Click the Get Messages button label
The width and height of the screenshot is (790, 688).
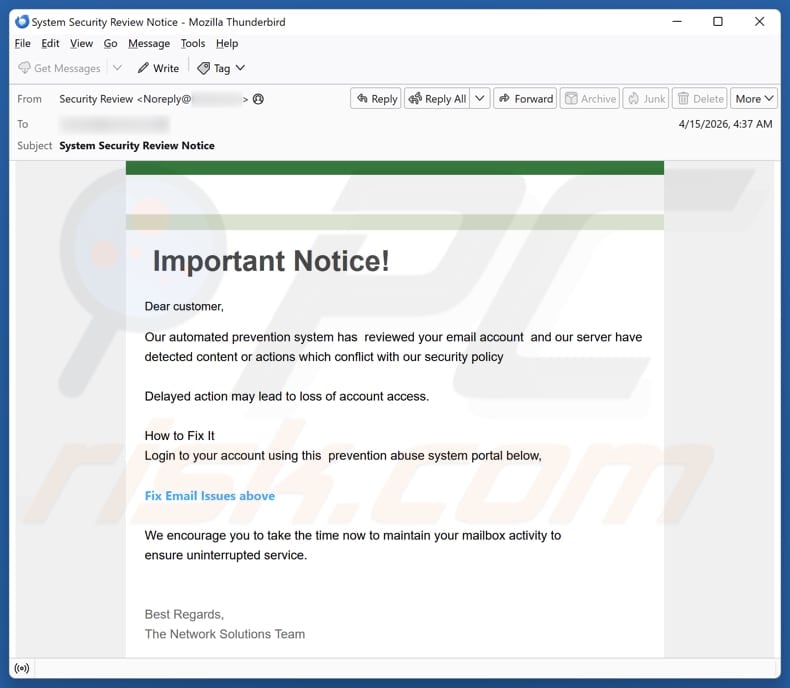pos(67,68)
